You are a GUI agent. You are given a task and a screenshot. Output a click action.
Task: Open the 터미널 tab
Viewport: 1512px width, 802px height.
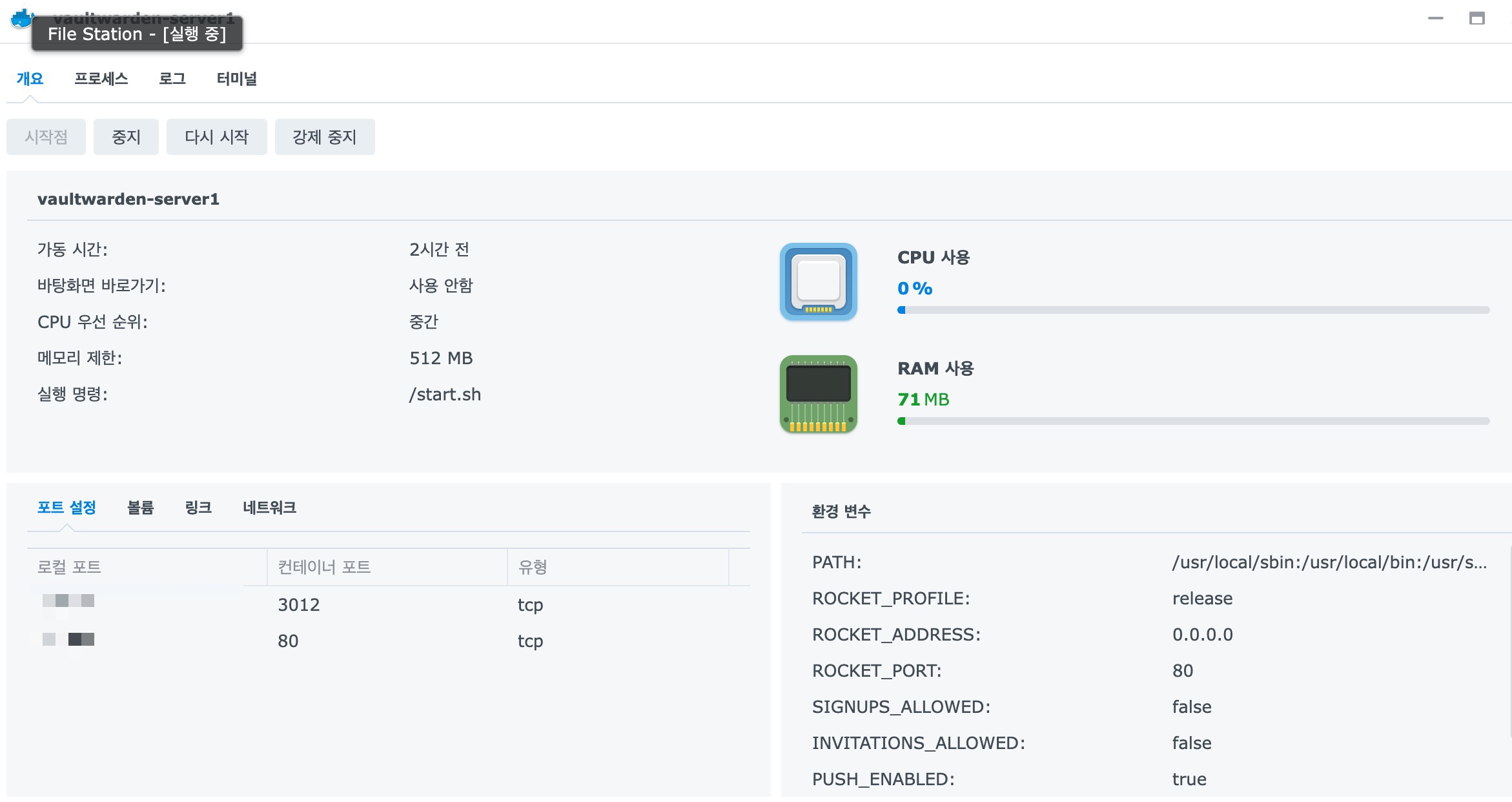tap(237, 79)
